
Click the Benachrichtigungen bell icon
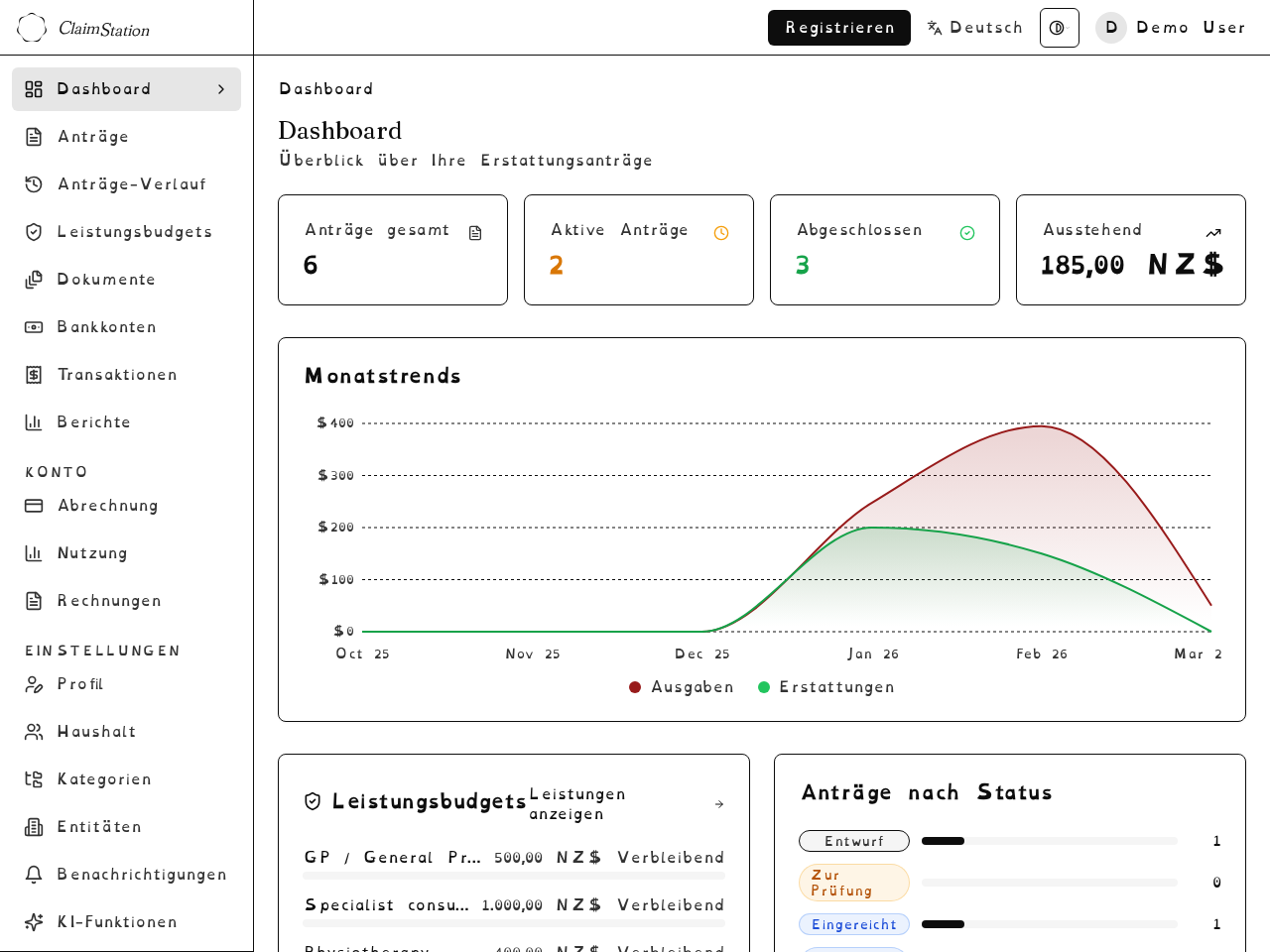tap(34, 875)
